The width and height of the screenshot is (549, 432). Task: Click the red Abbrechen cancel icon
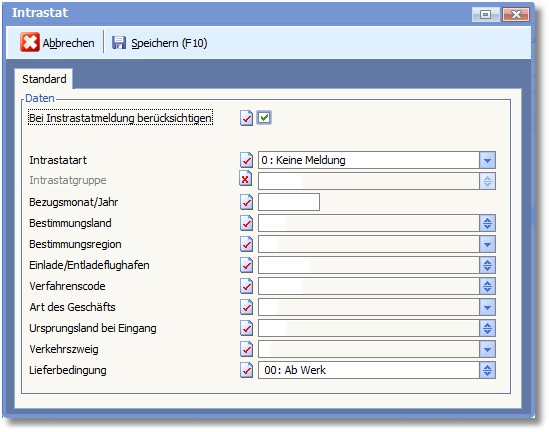30,42
